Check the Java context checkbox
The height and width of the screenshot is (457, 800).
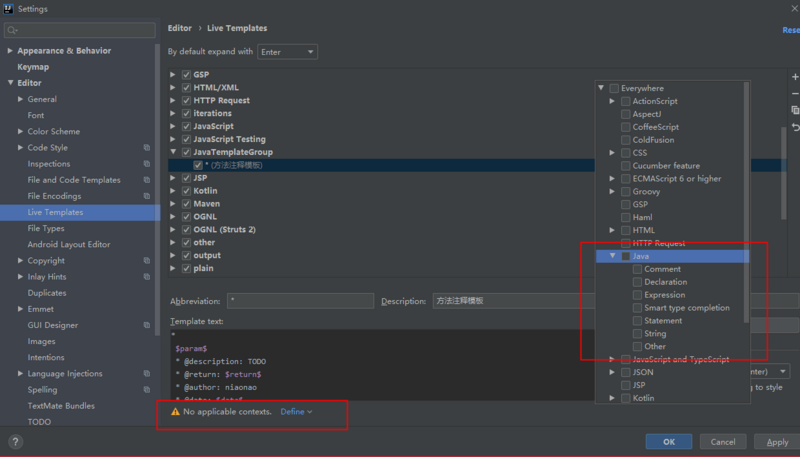click(626, 256)
